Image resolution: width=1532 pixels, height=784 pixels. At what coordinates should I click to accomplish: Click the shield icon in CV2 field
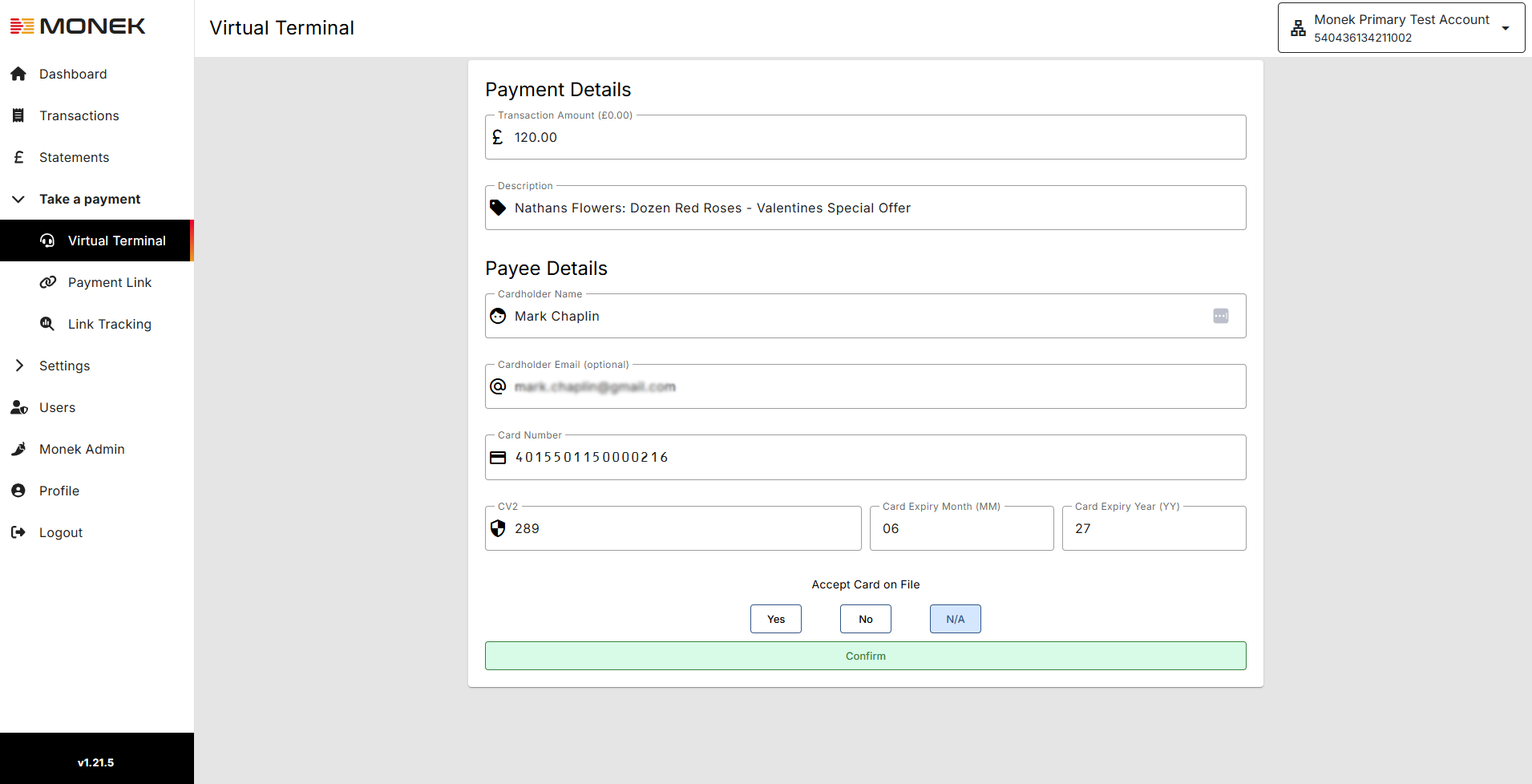tap(498, 528)
